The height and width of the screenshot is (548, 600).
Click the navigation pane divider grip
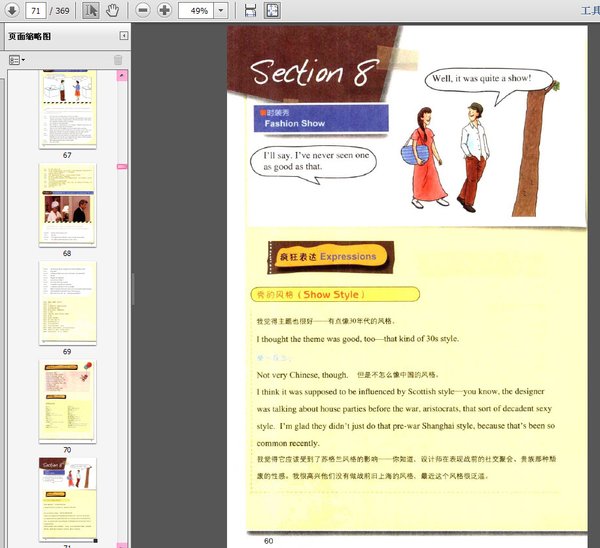(132, 290)
